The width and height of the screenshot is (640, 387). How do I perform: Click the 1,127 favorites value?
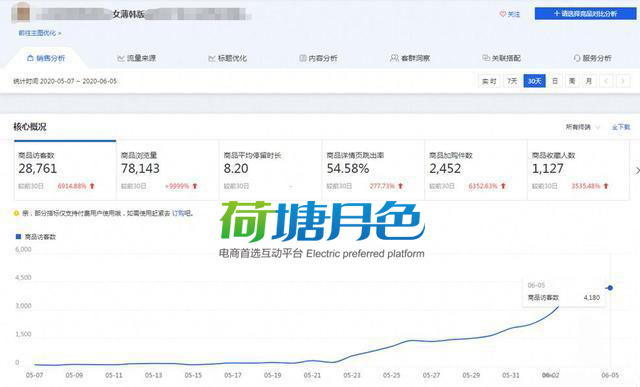(x=548, y=168)
